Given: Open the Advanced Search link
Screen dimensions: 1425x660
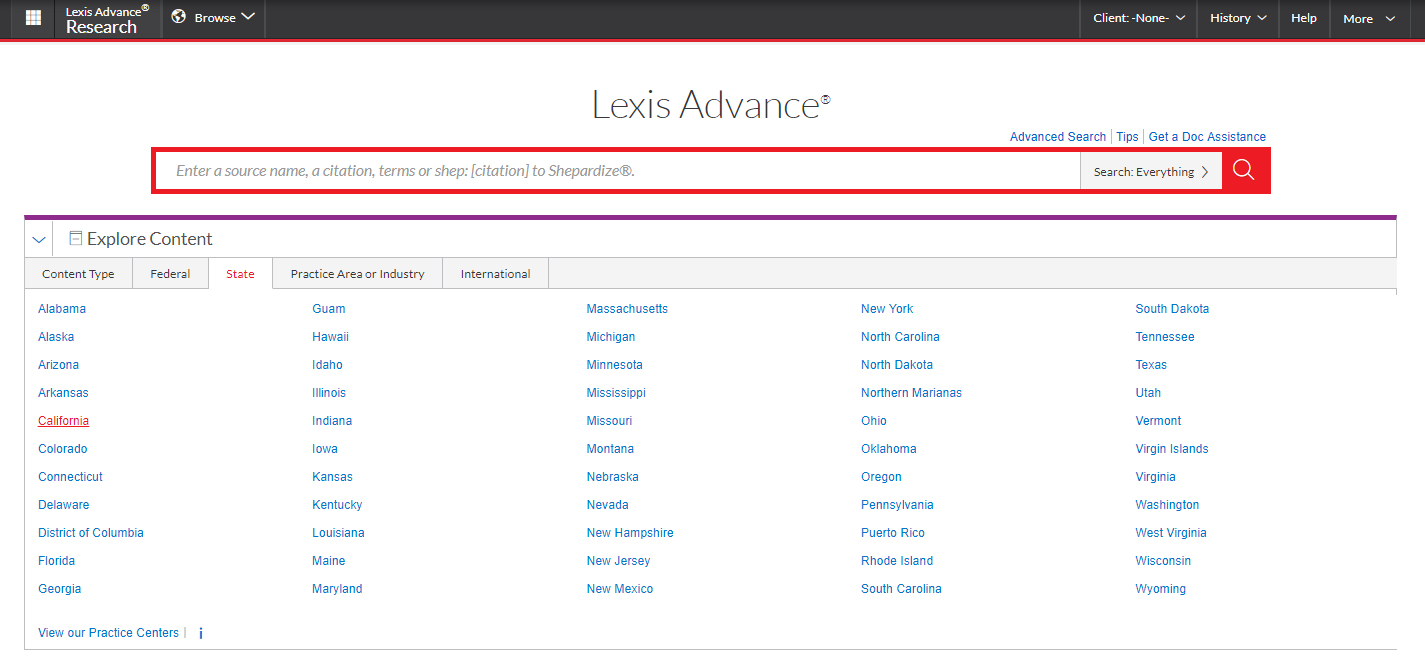Looking at the screenshot, I should click(x=1058, y=137).
